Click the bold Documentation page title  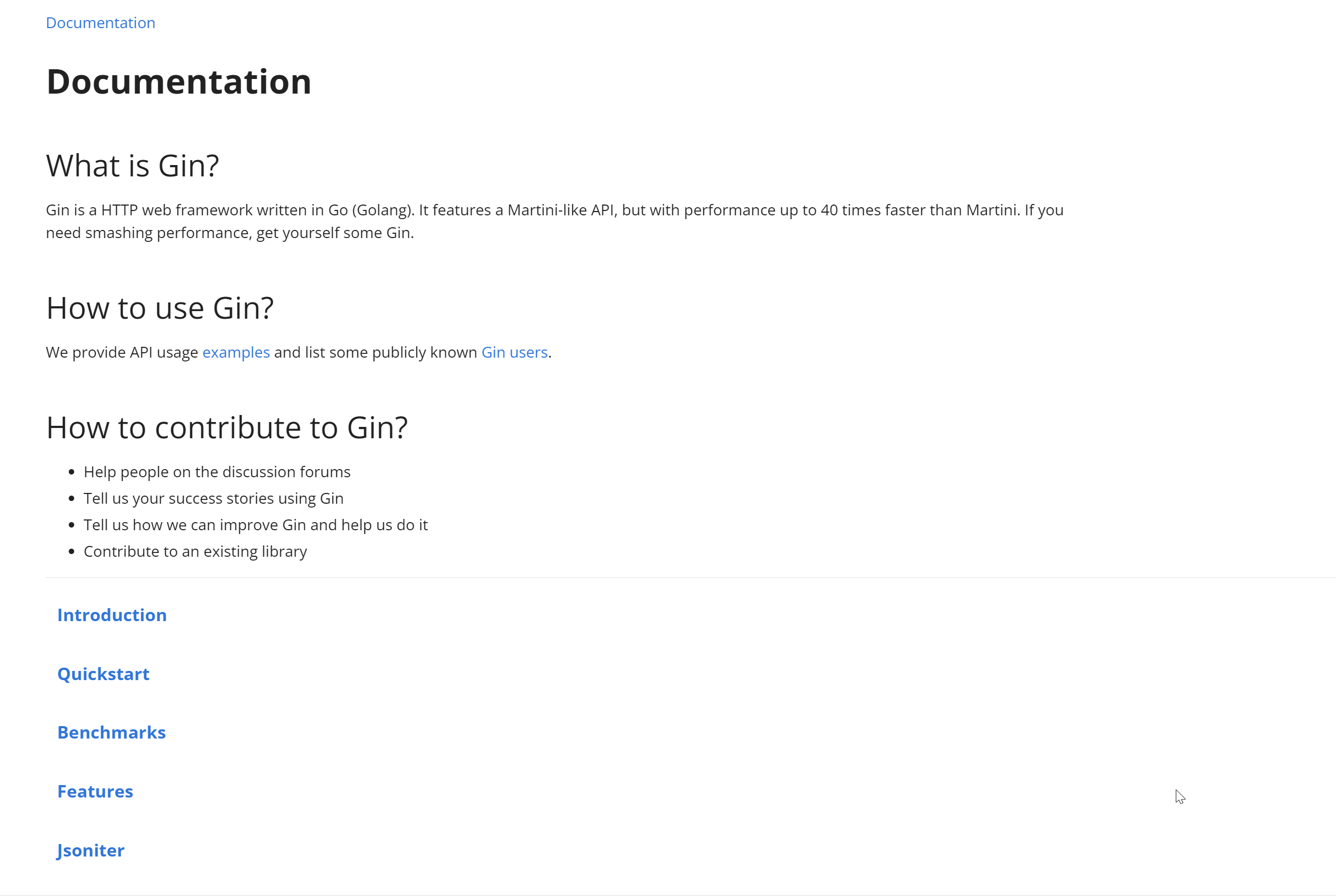[x=179, y=81]
